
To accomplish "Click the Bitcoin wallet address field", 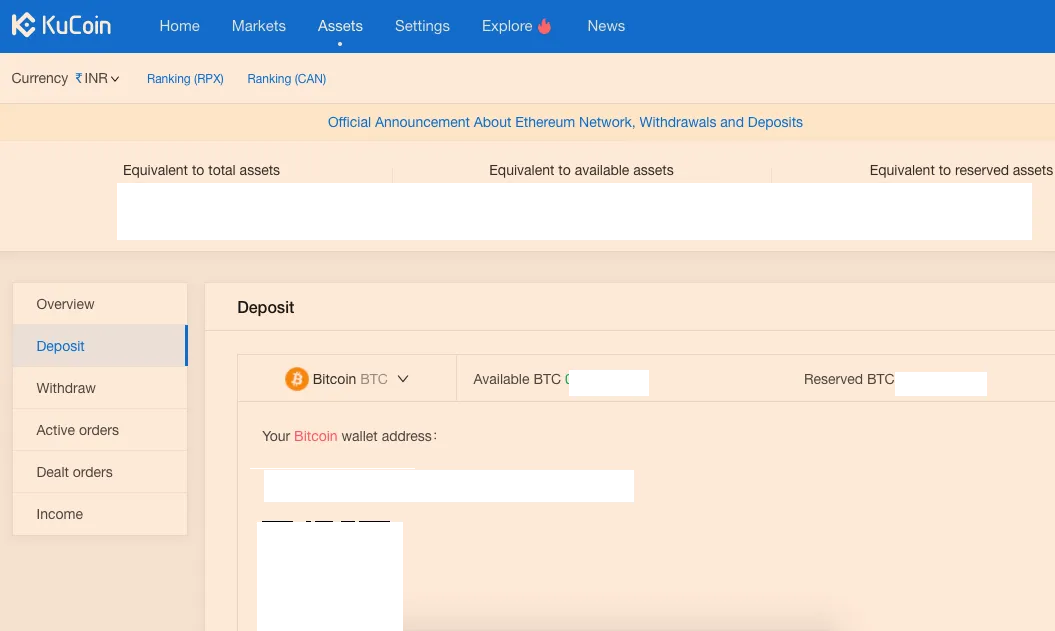I will click(x=449, y=486).
